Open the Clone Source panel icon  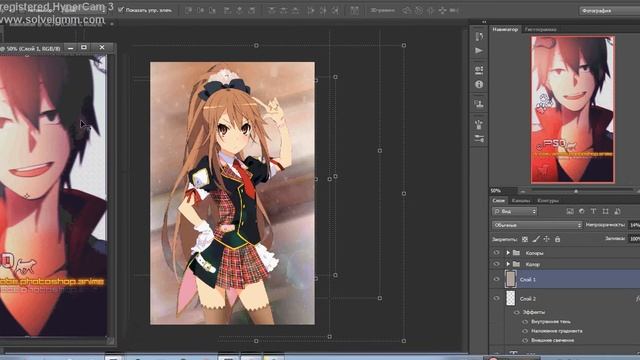479,104
